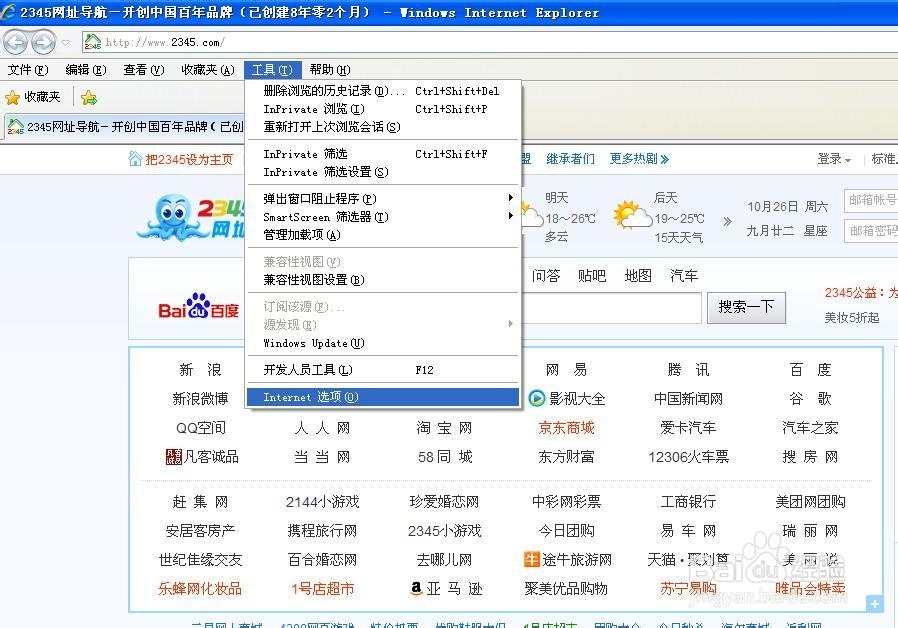Click the 2345 site icon in address bar
The height and width of the screenshot is (628, 898).
click(x=92, y=42)
